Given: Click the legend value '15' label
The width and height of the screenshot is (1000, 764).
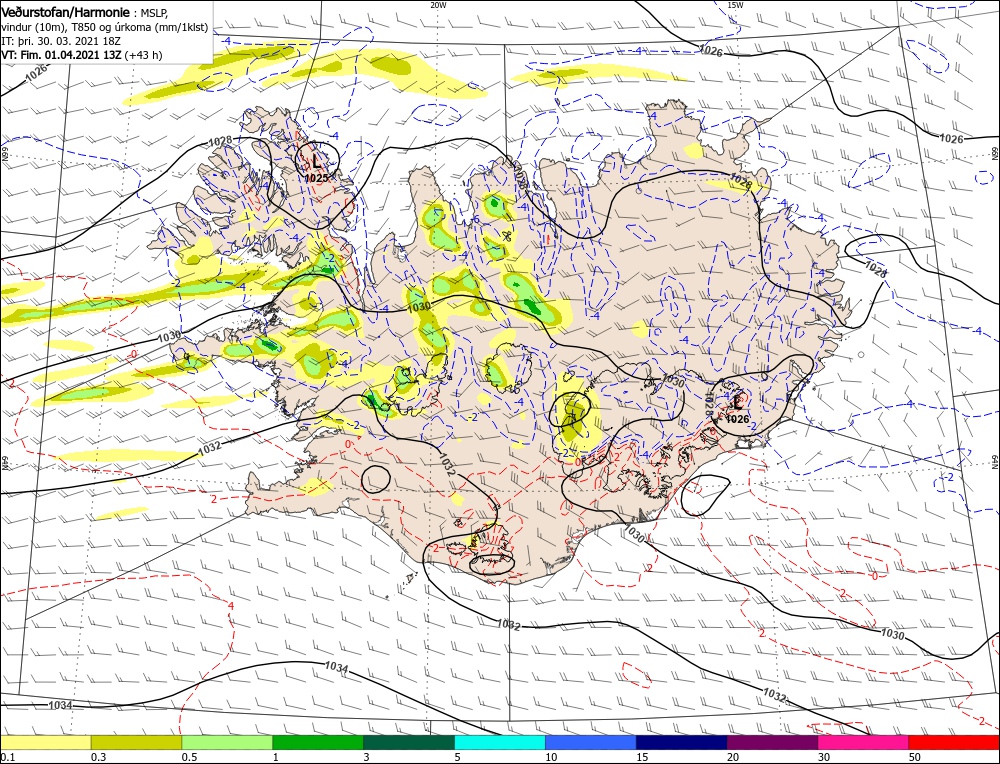Looking at the screenshot, I should (x=642, y=757).
